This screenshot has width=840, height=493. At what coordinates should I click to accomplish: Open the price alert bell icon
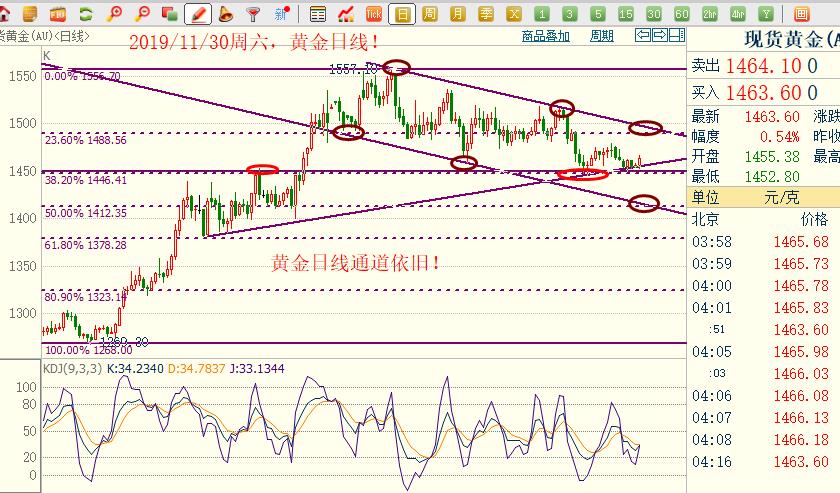pyautogui.click(x=226, y=14)
